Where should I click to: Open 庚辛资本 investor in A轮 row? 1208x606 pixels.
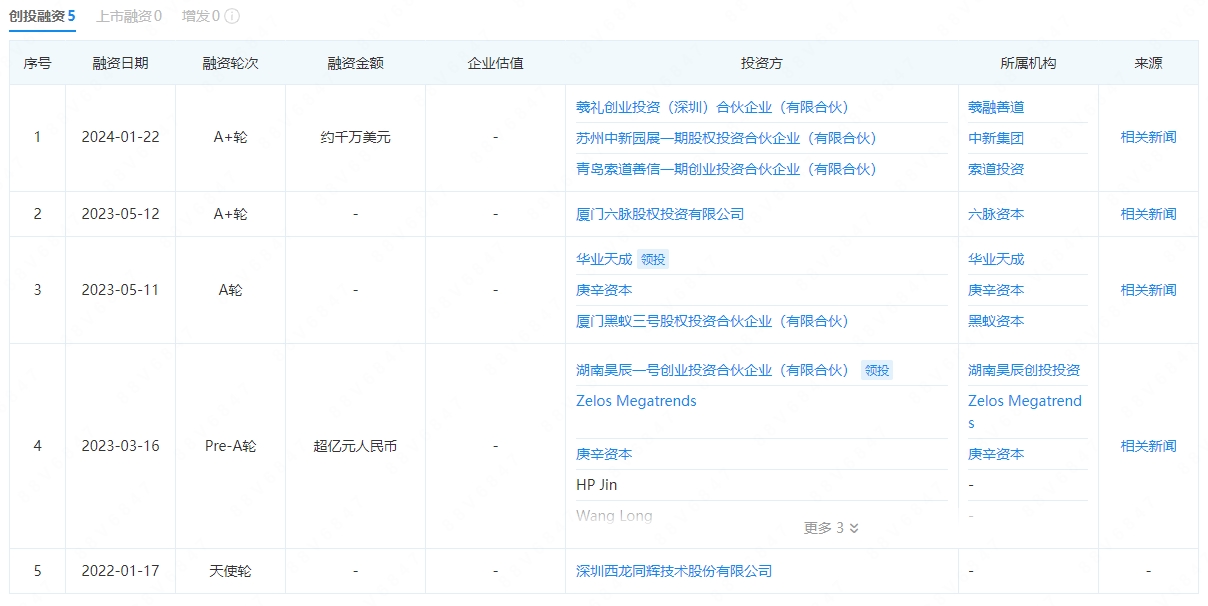(x=604, y=290)
